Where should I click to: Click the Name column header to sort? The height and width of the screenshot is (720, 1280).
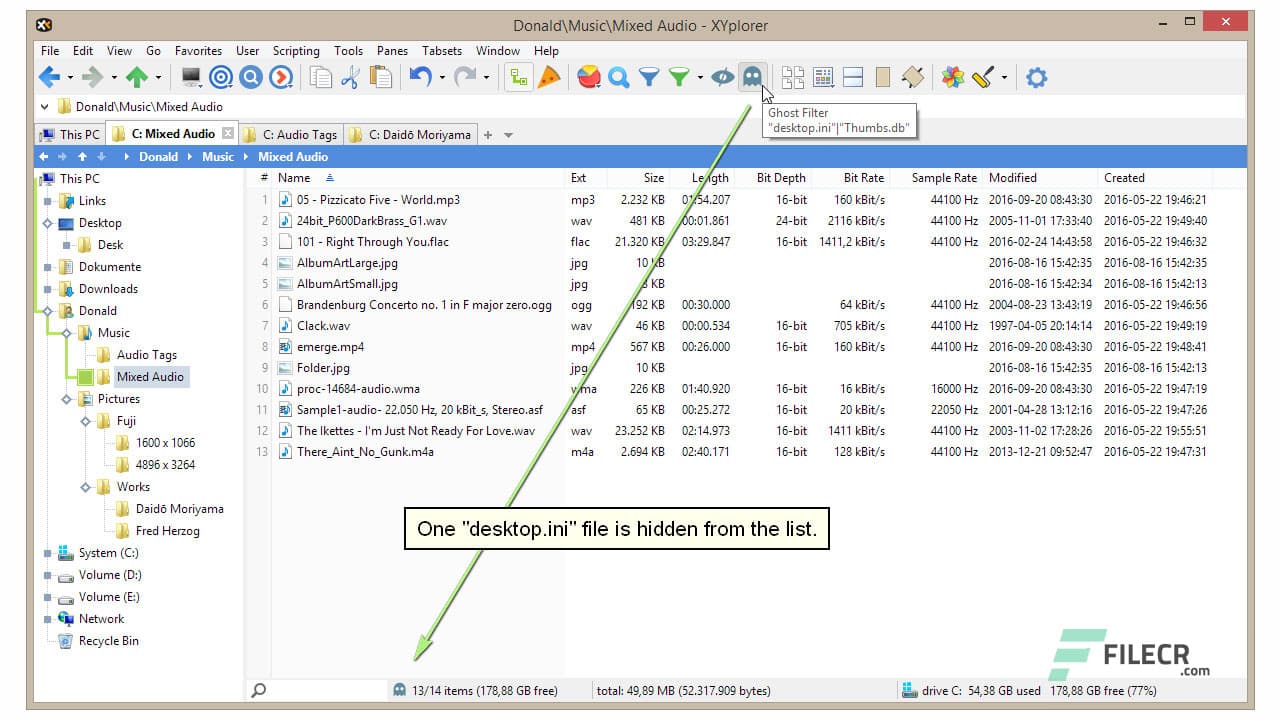[x=294, y=178]
